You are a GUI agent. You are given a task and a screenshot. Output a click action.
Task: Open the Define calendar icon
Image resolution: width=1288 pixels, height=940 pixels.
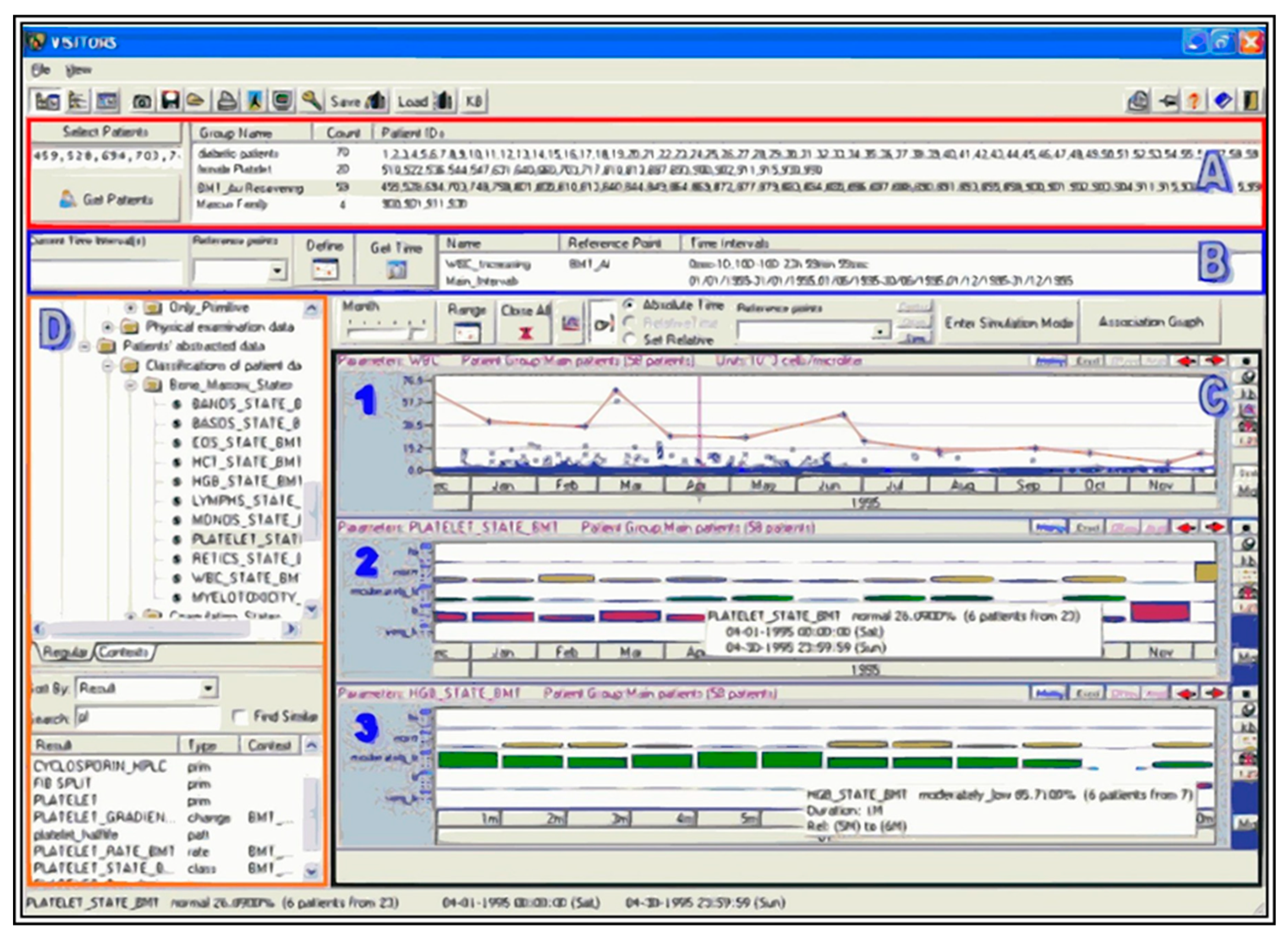click(x=324, y=269)
